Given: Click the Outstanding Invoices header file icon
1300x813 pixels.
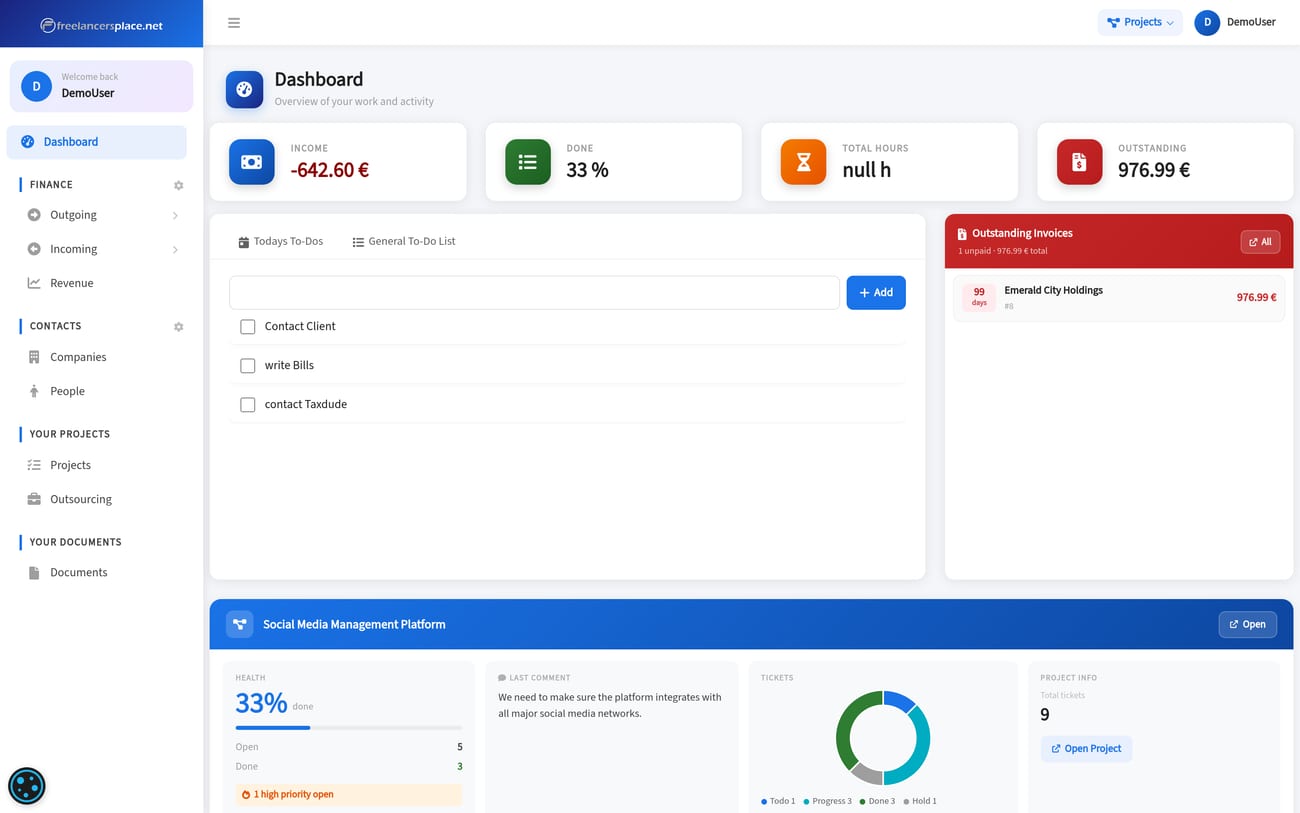Looking at the screenshot, I should pos(962,234).
